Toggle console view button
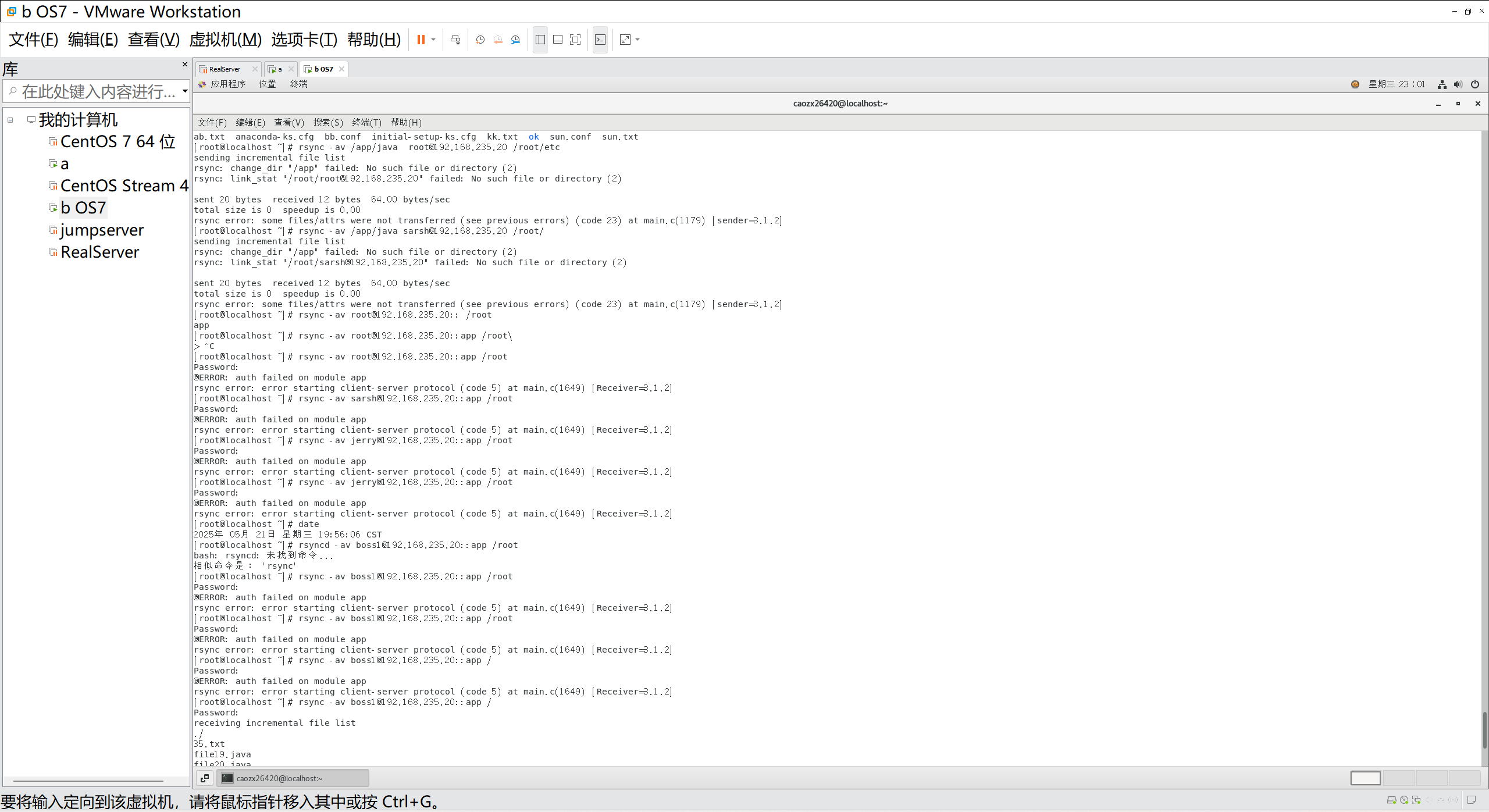This screenshot has width=1489, height=812. [x=600, y=40]
